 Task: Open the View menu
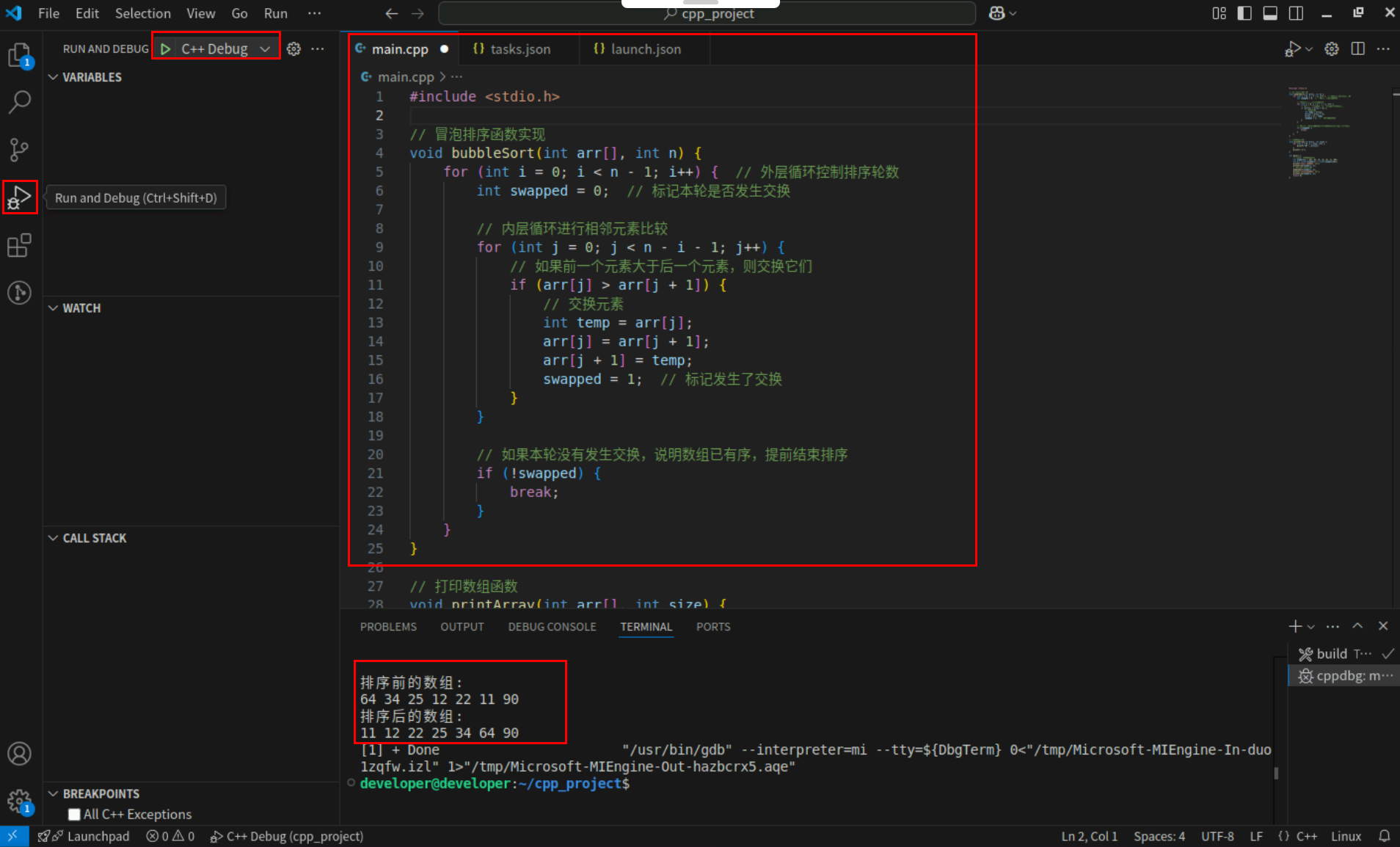pyautogui.click(x=200, y=13)
